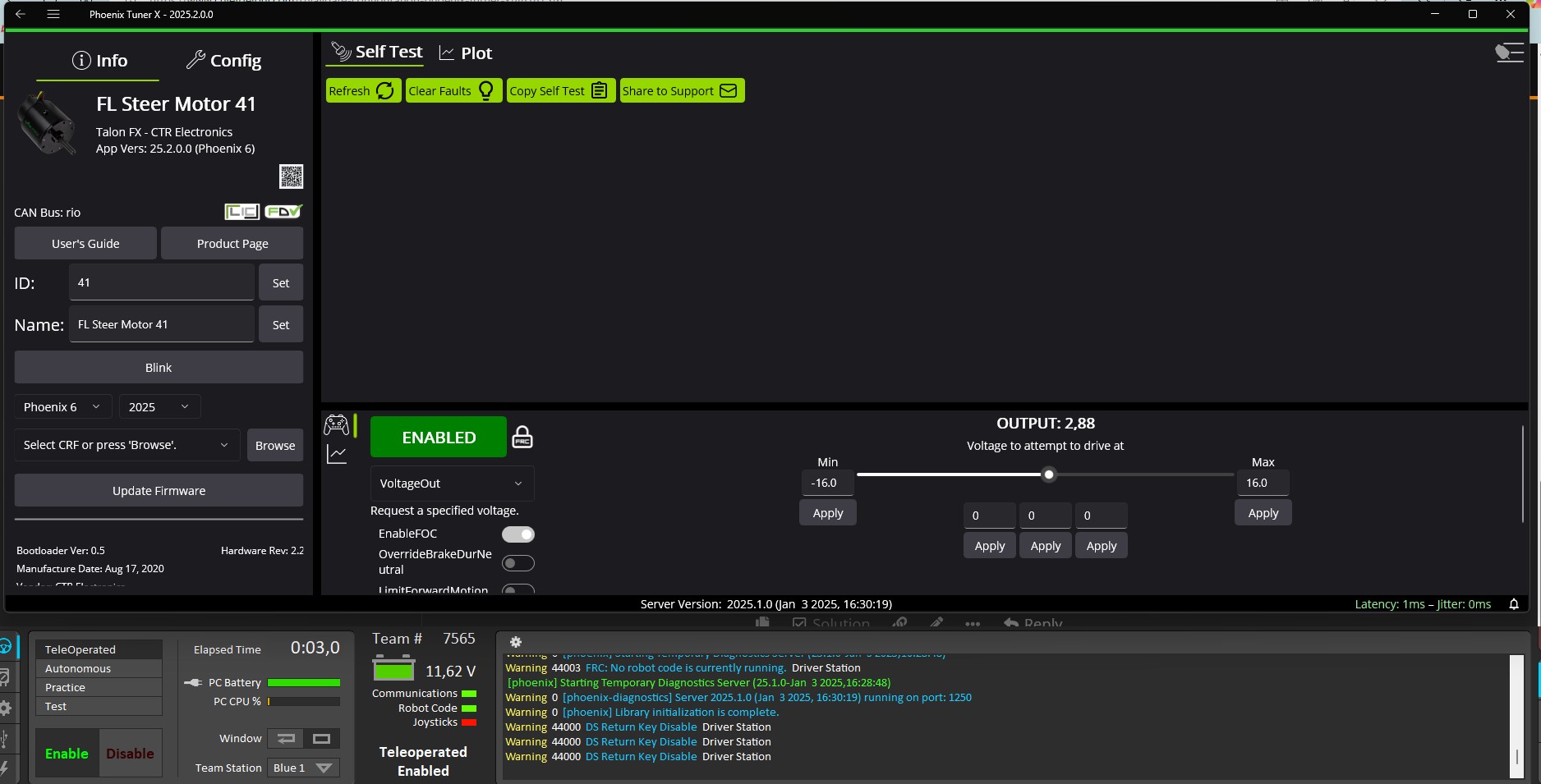The image size is (1541, 784).
Task: Select Test mode in Driver Station
Action: (x=99, y=706)
